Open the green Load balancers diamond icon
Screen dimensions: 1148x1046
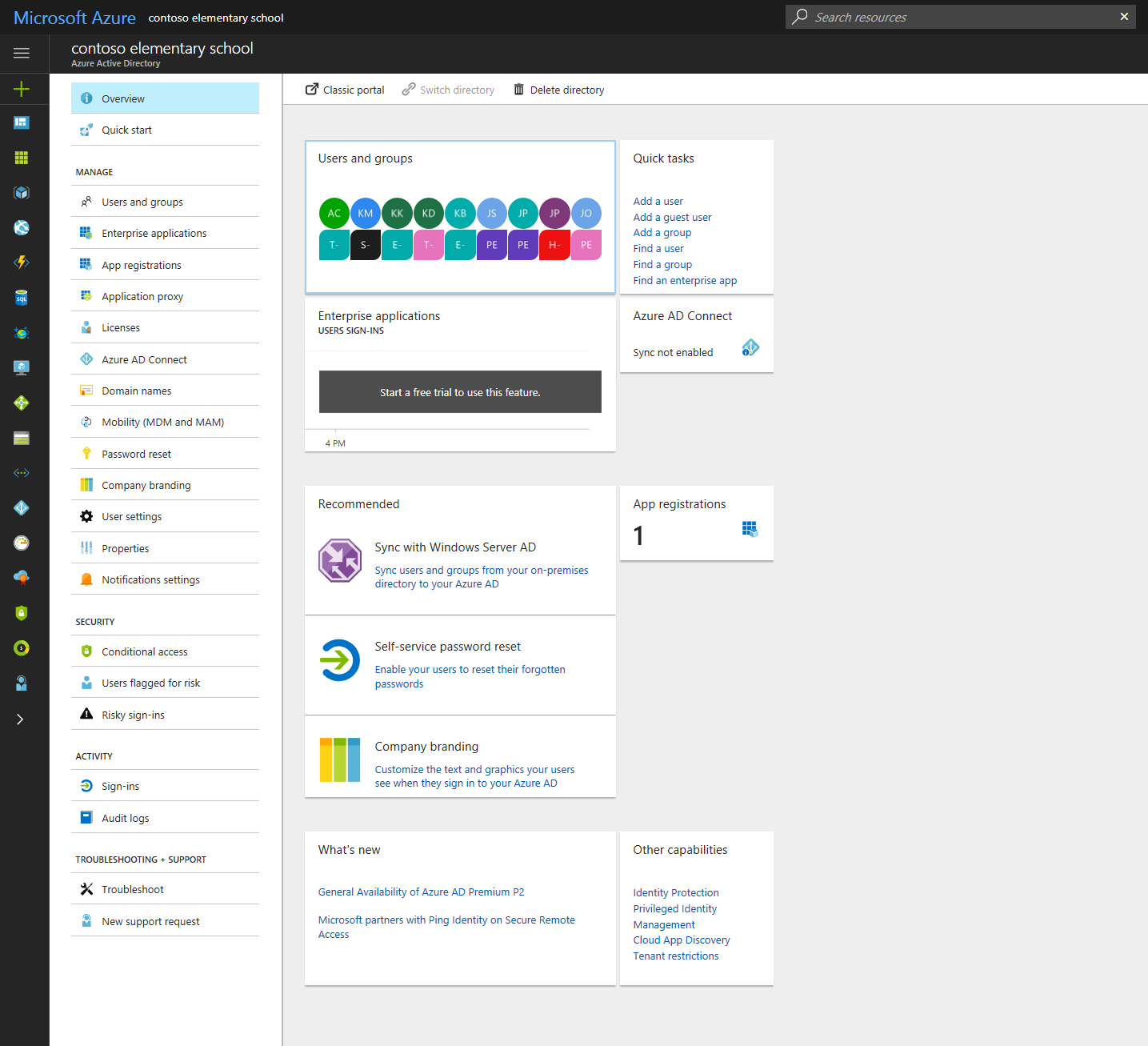click(x=22, y=403)
